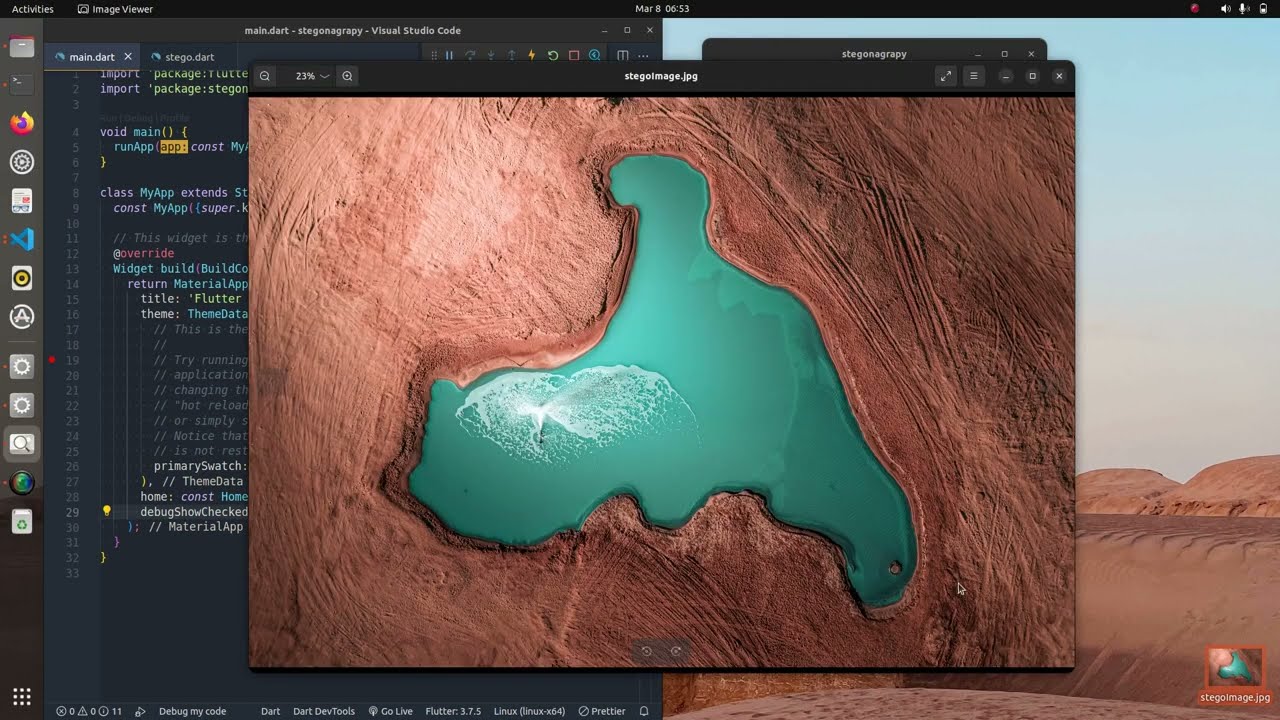
Task: Click Go Live in the status bar
Action: pyautogui.click(x=391, y=711)
